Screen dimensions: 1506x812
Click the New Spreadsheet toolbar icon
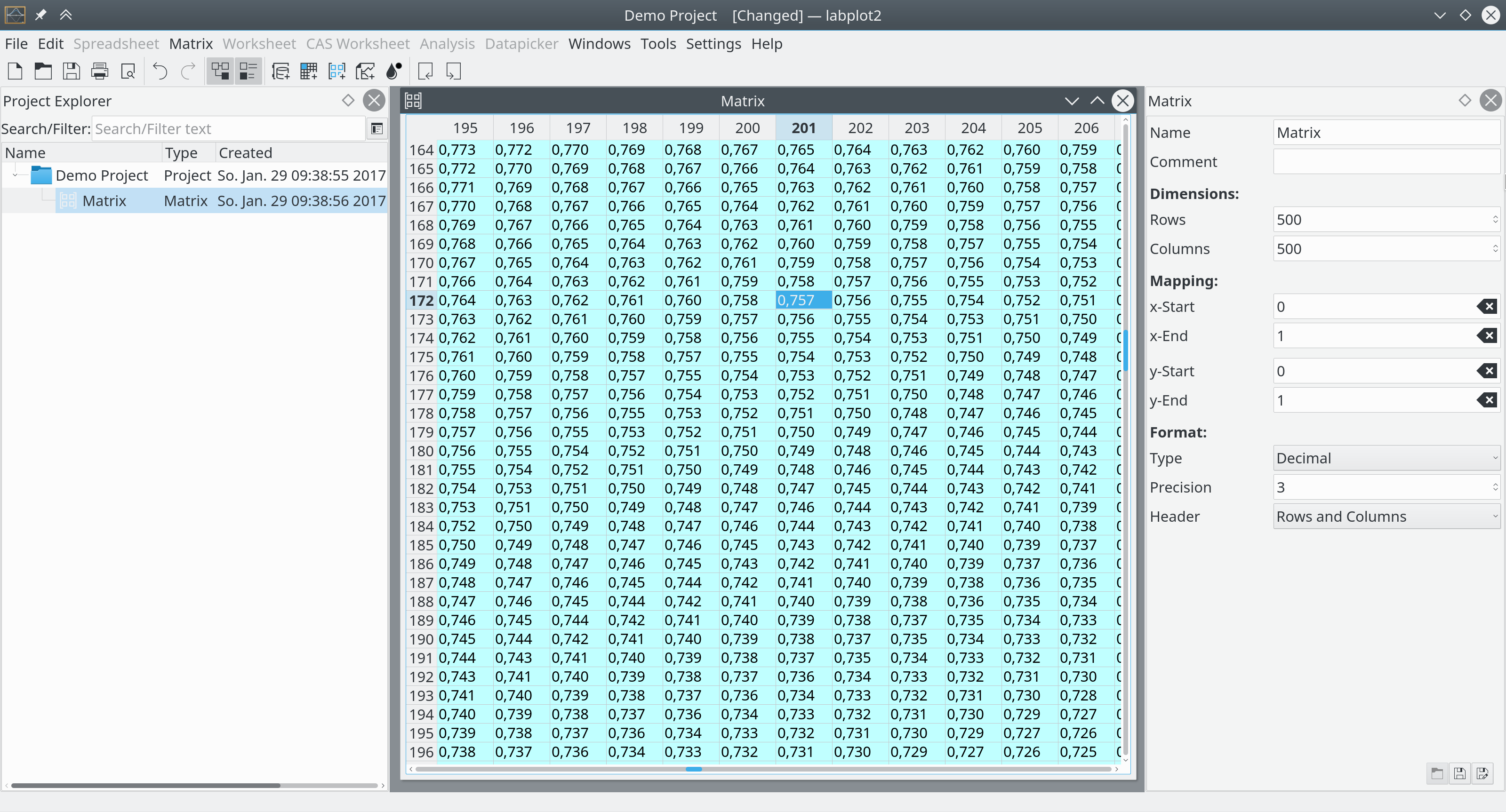coord(308,72)
